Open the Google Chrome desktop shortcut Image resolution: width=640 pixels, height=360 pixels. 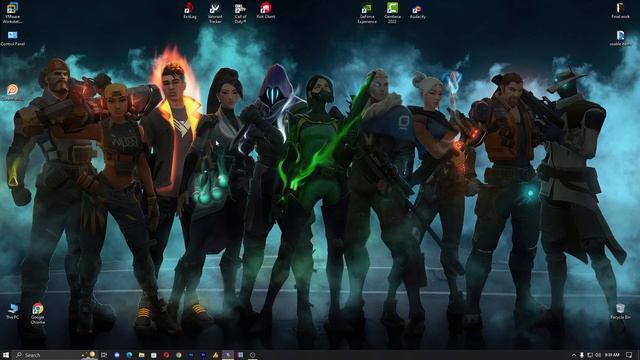click(38, 313)
